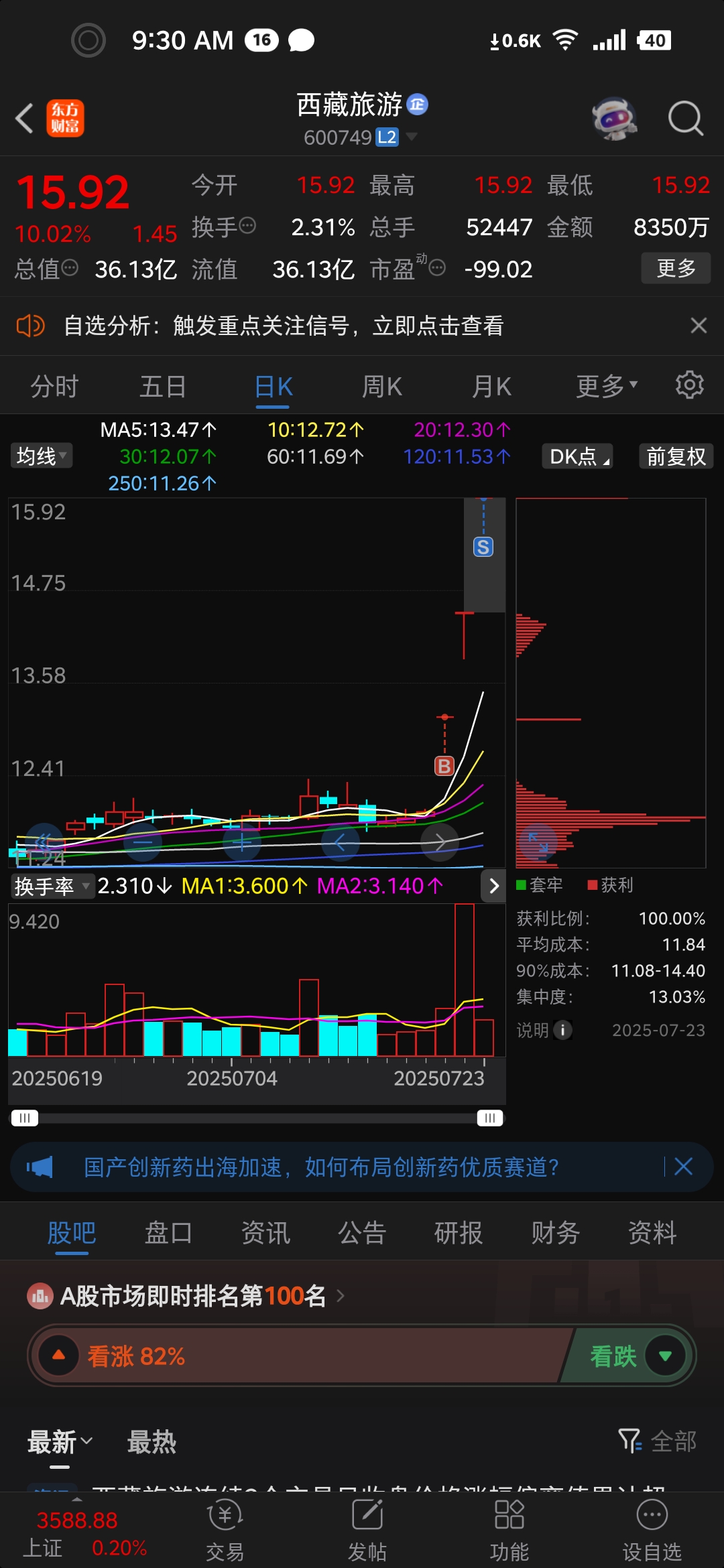Tap 设自选 to add to watchlist
Image resolution: width=724 pixels, height=1568 pixels.
click(652, 1531)
